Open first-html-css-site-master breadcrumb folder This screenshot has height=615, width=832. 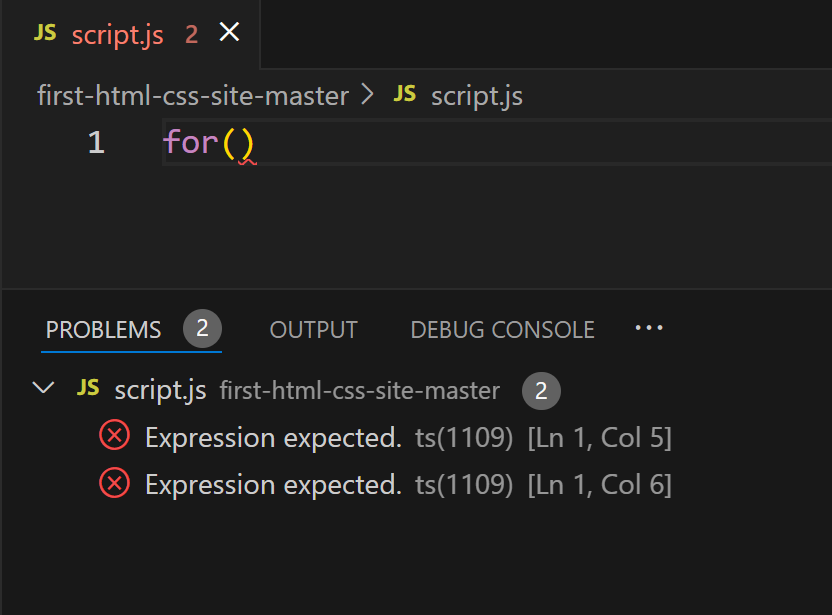click(x=193, y=96)
